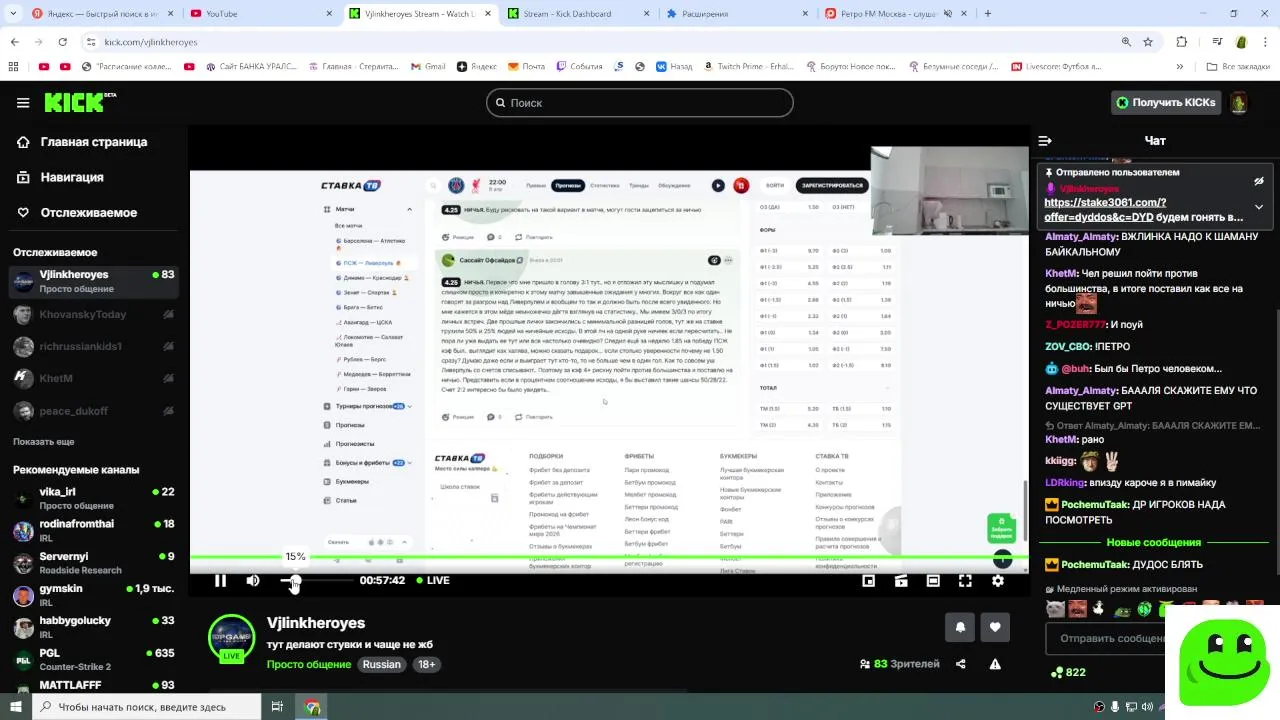Screen dimensions: 1280x720
Task: Click Windows taskbar search box
Action: pos(146,707)
